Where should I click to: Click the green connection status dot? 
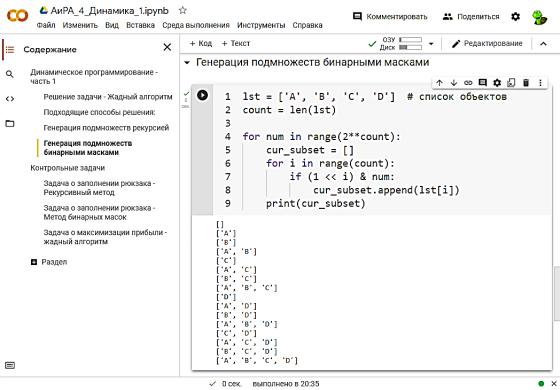tap(541, 384)
